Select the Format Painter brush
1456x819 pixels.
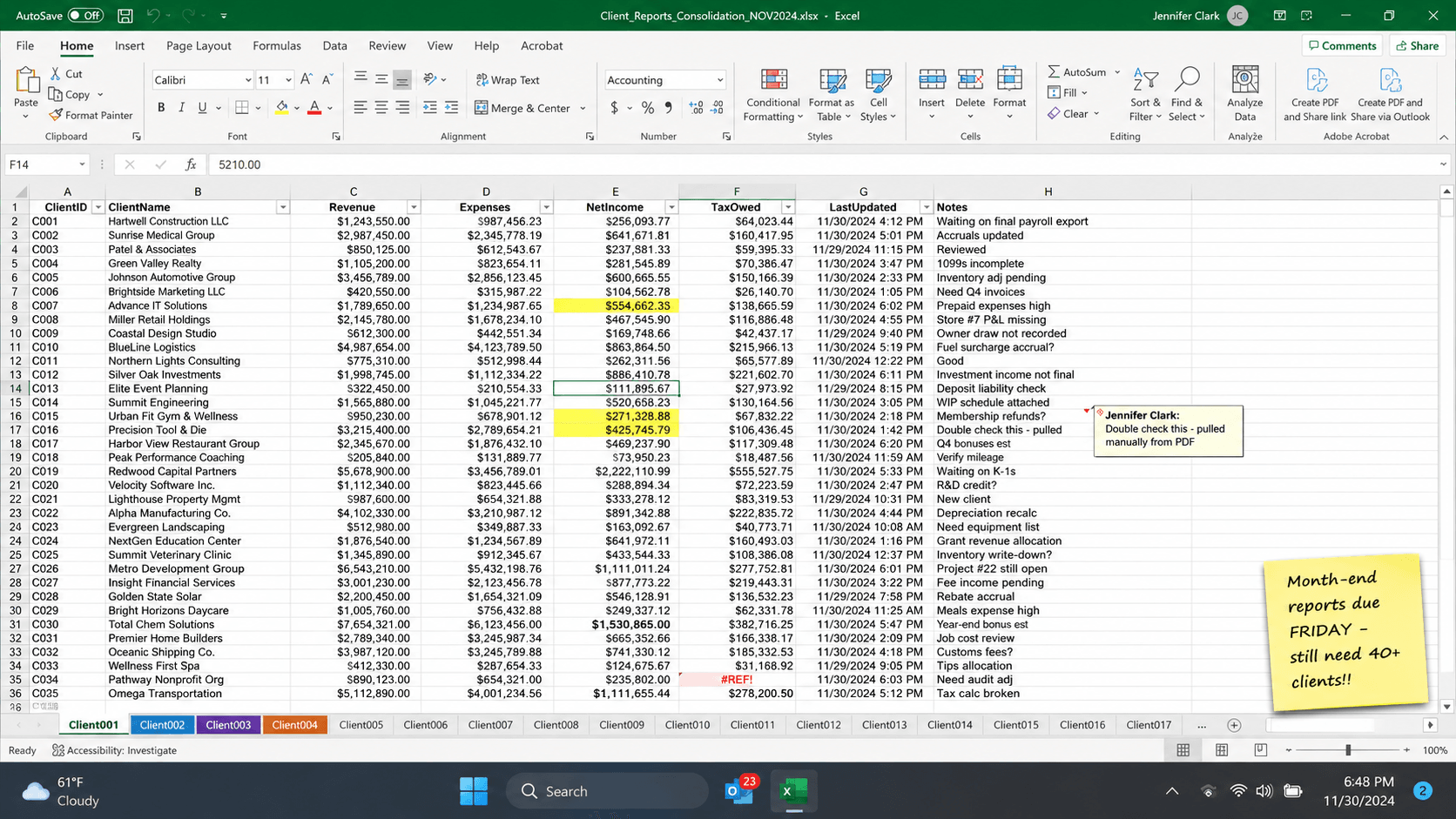point(57,115)
